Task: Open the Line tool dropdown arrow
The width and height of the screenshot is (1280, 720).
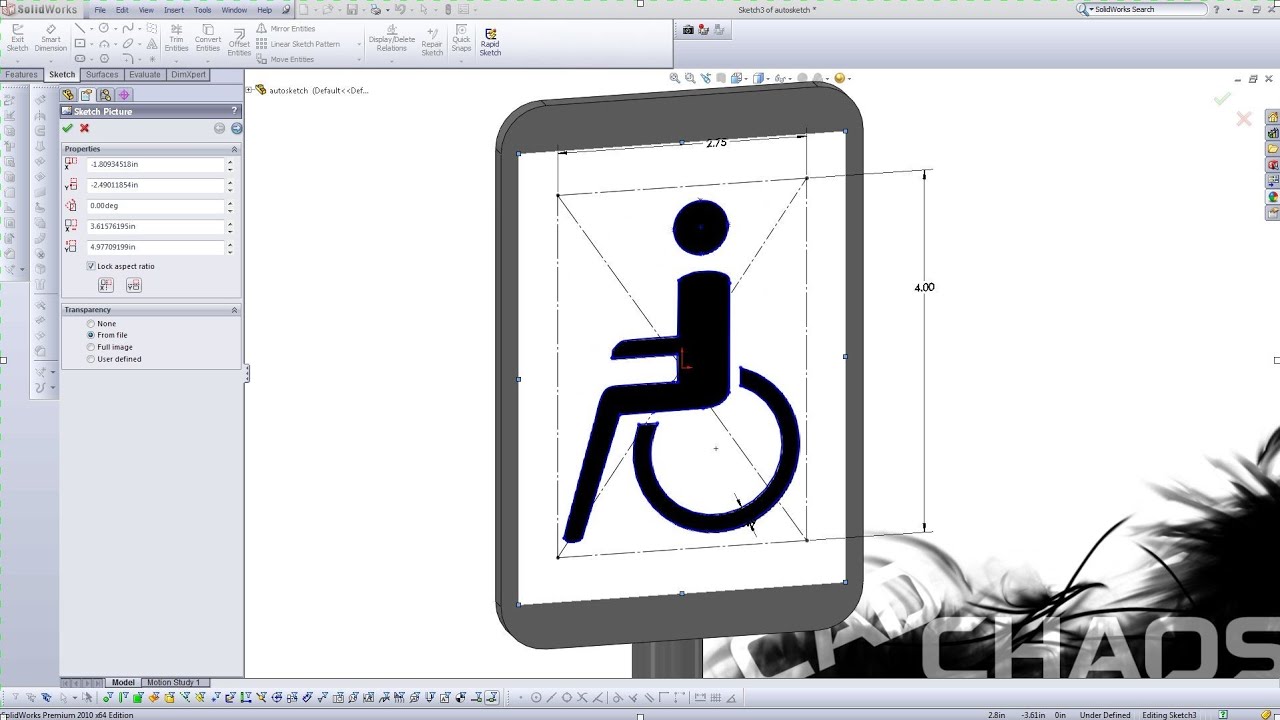Action: click(91, 29)
